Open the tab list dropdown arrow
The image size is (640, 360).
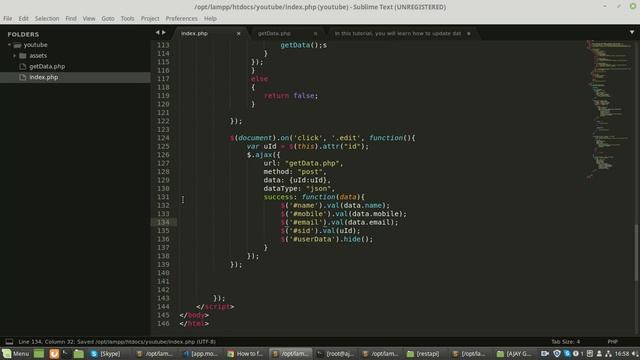click(x=631, y=32)
